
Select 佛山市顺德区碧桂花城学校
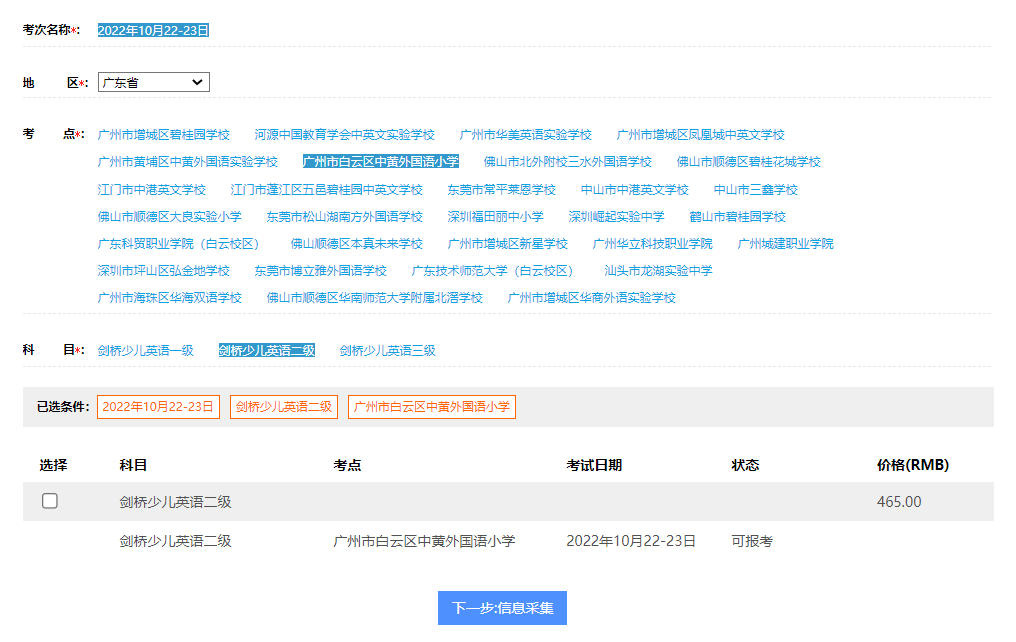748,162
